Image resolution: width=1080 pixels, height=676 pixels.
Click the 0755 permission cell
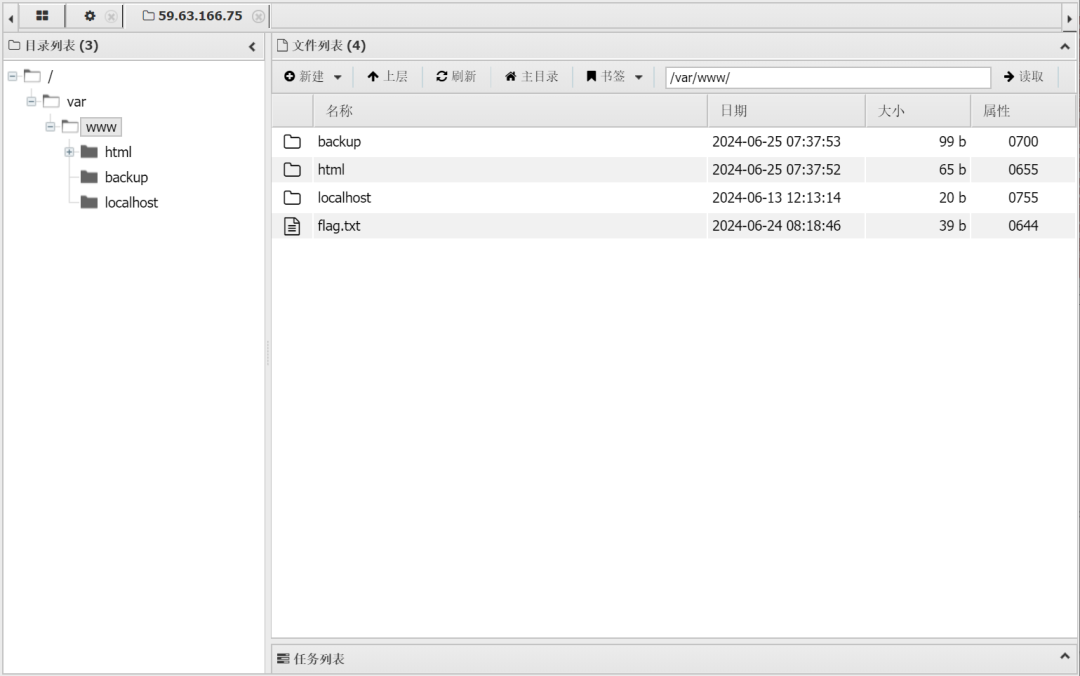pos(1023,198)
